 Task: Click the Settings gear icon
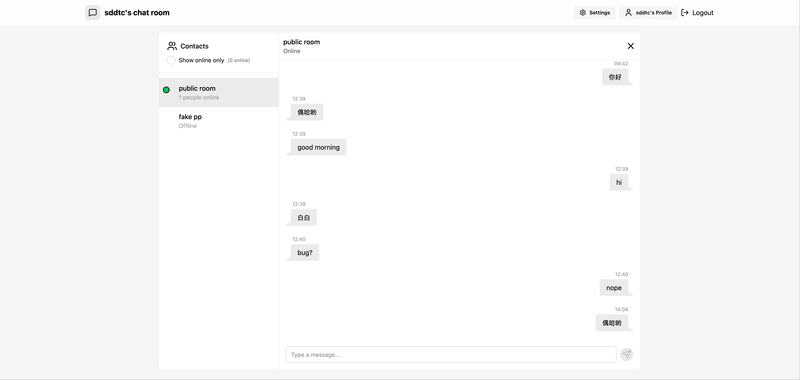[583, 13]
